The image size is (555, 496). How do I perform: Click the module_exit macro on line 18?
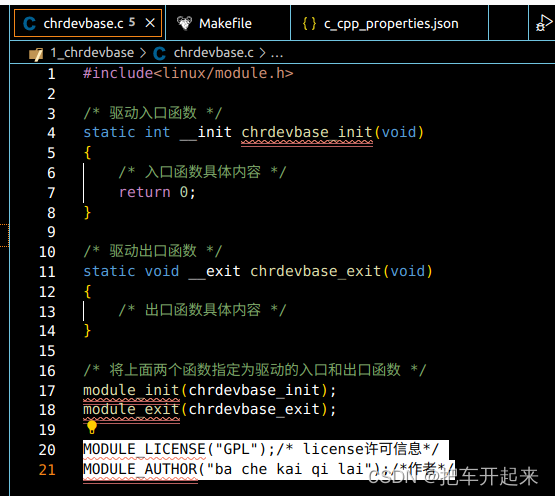pyautogui.click(x=131, y=409)
